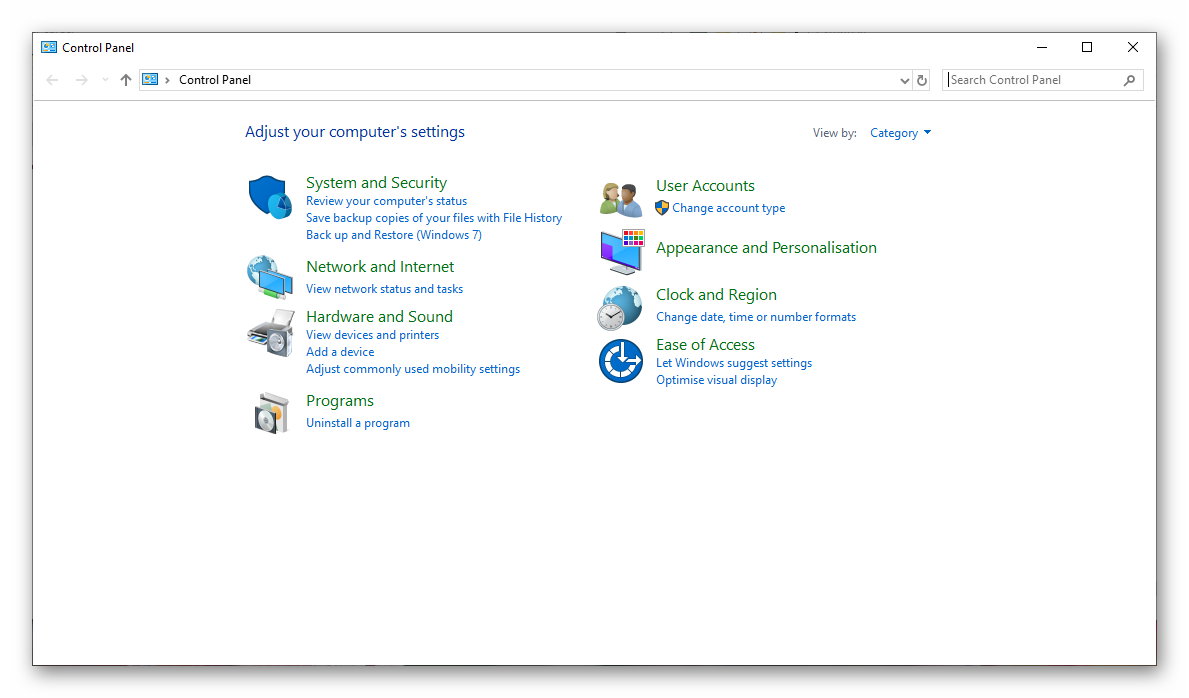Select Change account type link
Screen dimensions: 1189x698
(729, 208)
